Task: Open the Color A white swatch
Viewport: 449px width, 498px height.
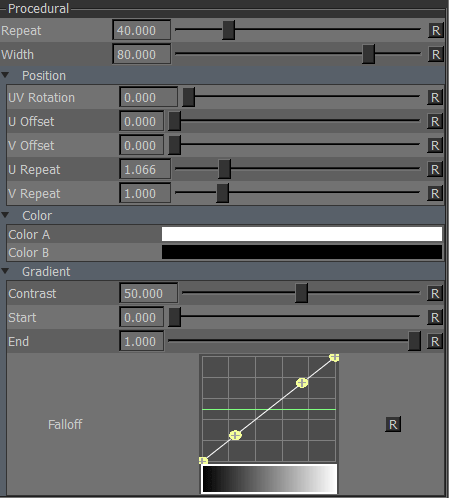Action: tap(302, 234)
